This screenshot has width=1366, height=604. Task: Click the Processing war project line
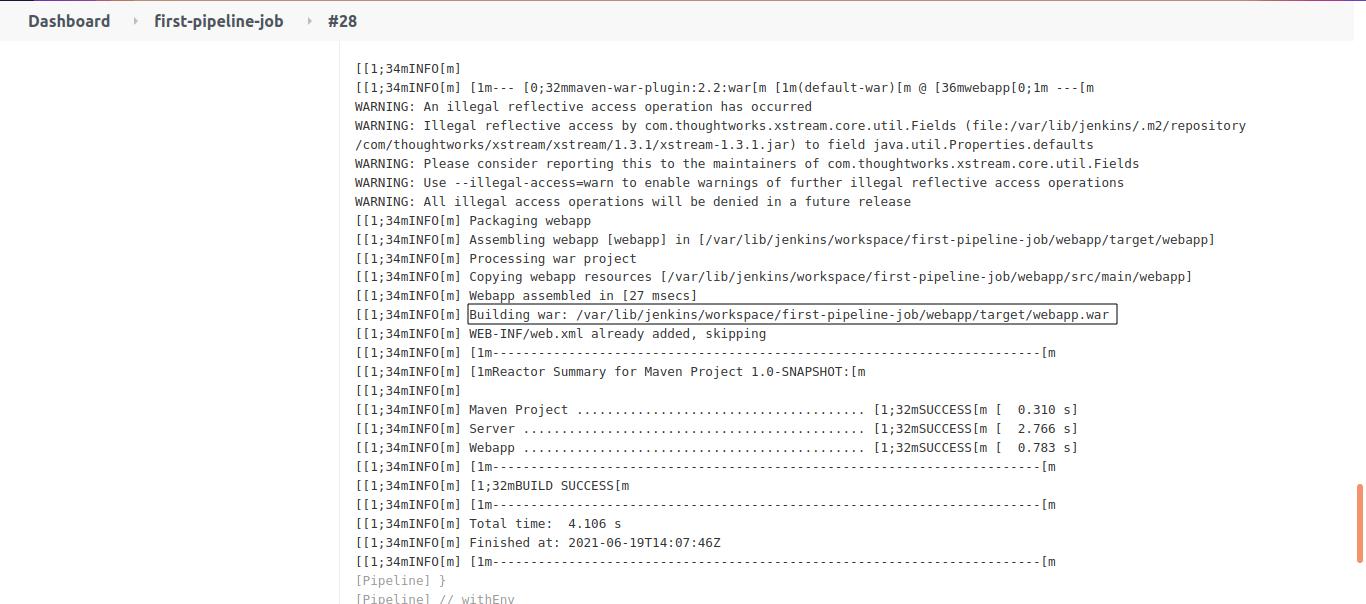496,259
